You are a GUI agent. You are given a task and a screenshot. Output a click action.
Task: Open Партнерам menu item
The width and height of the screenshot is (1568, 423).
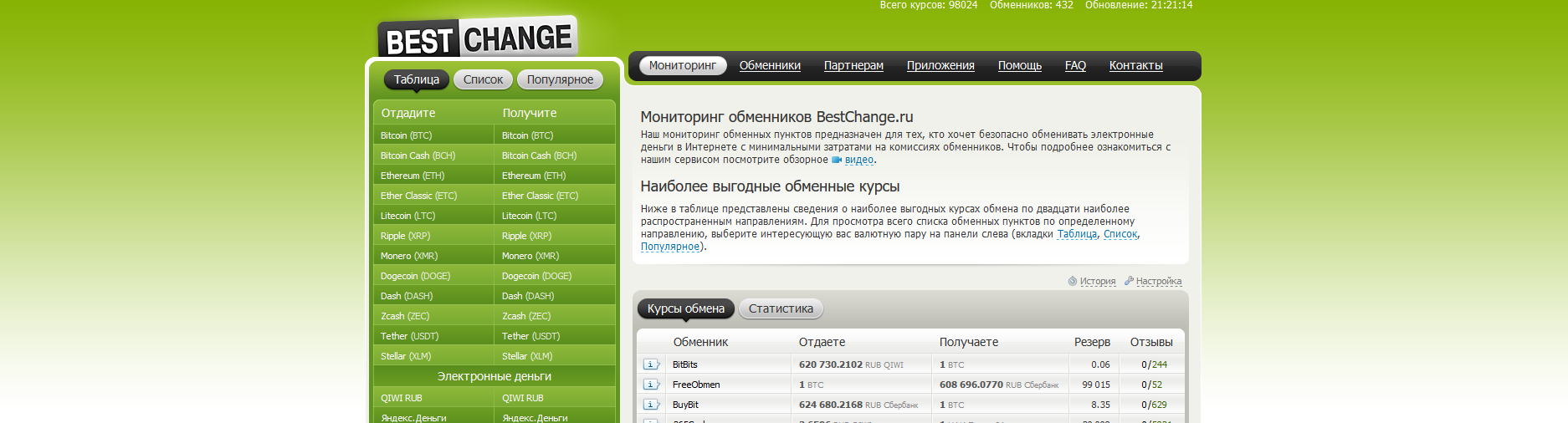[x=853, y=65]
